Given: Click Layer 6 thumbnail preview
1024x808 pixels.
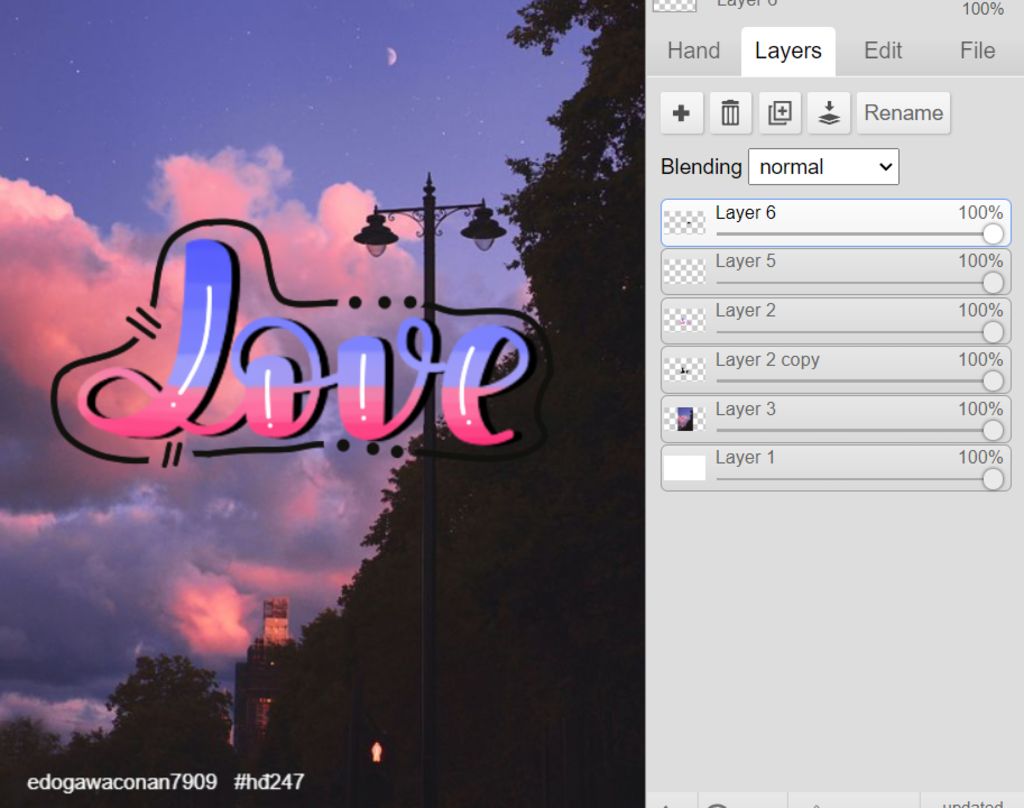Looking at the screenshot, I should pyautogui.click(x=684, y=223).
